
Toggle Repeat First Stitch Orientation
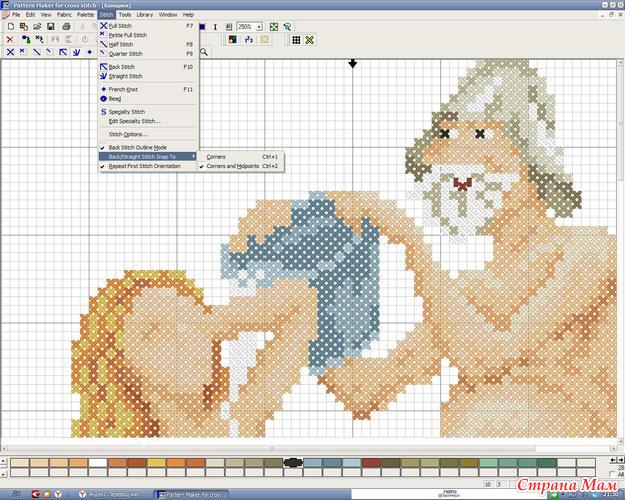(x=144, y=166)
